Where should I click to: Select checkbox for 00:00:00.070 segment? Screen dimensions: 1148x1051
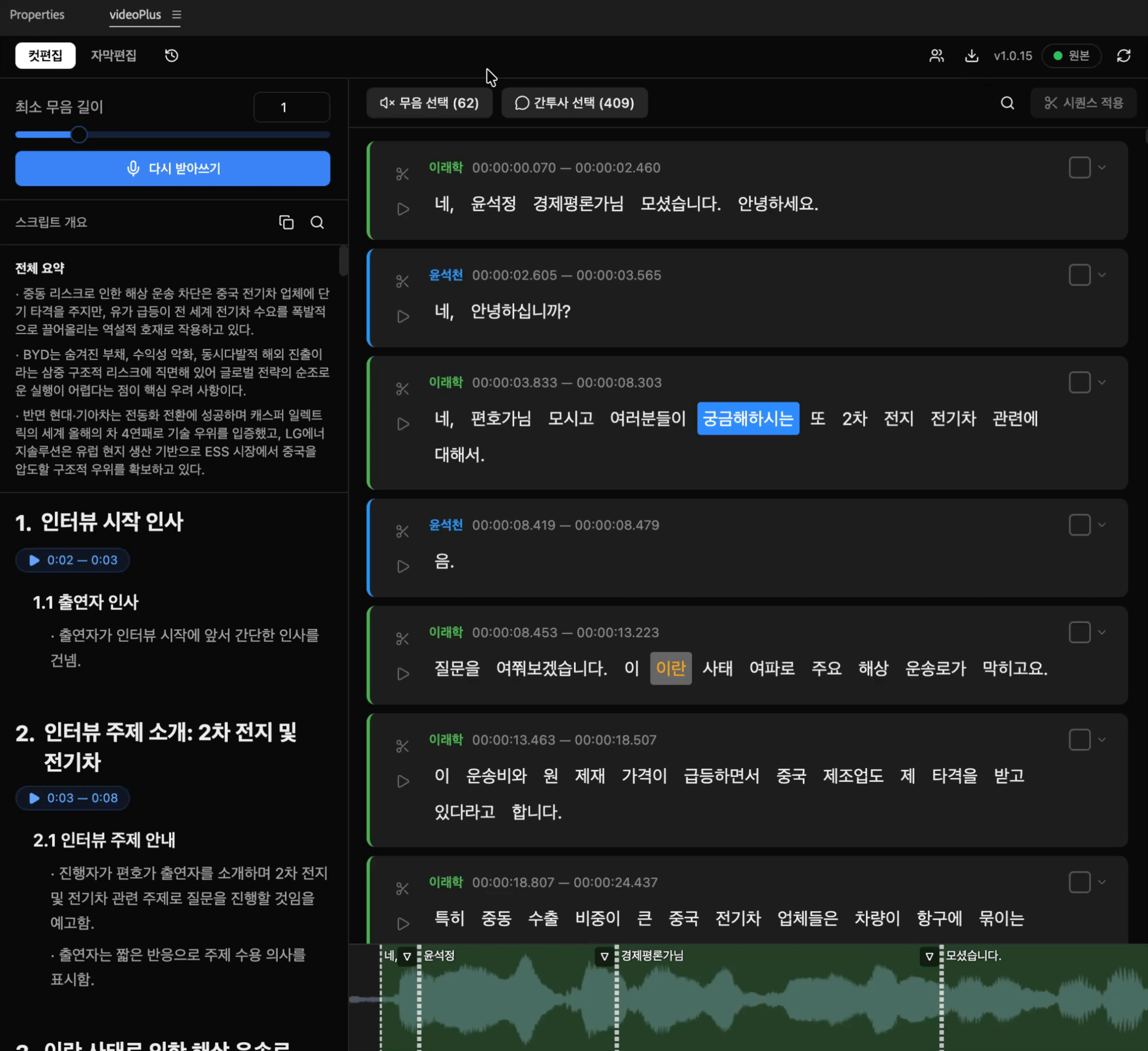pyautogui.click(x=1079, y=167)
